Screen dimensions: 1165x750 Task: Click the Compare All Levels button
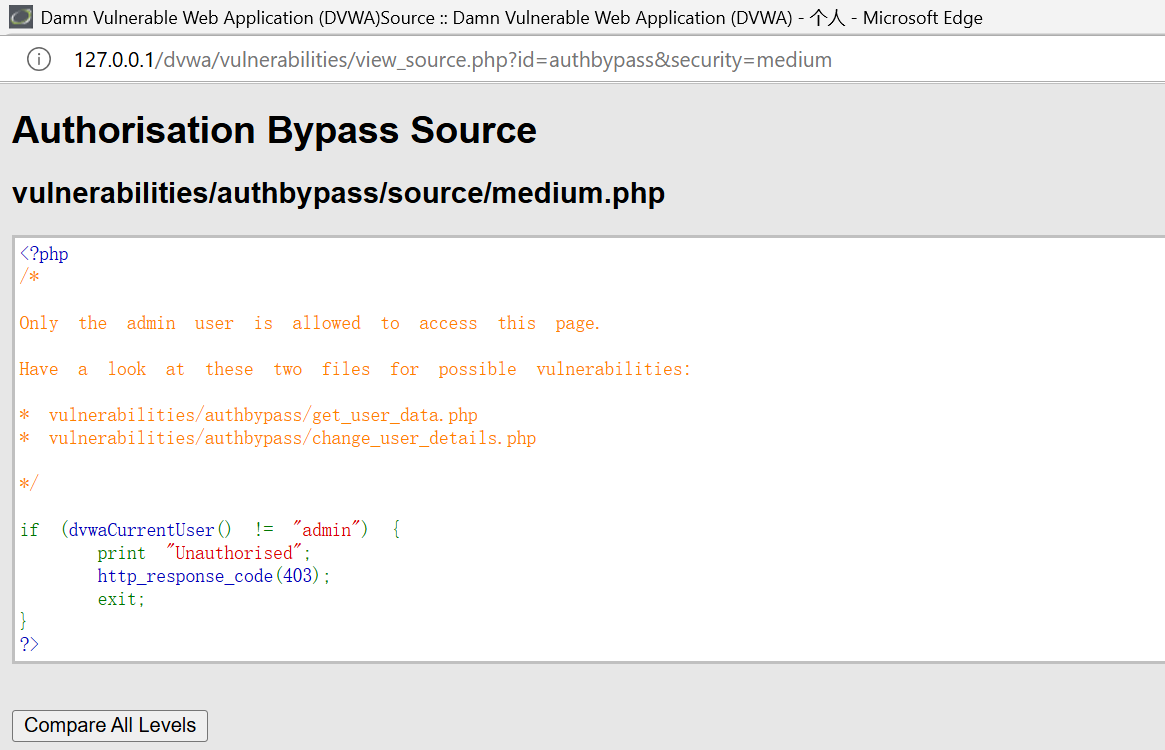tap(110, 725)
